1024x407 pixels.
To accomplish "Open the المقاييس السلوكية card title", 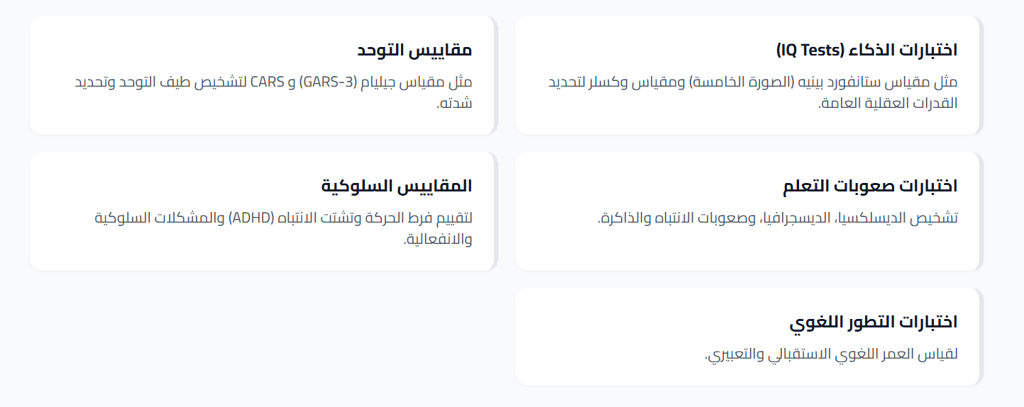I will coord(396,186).
